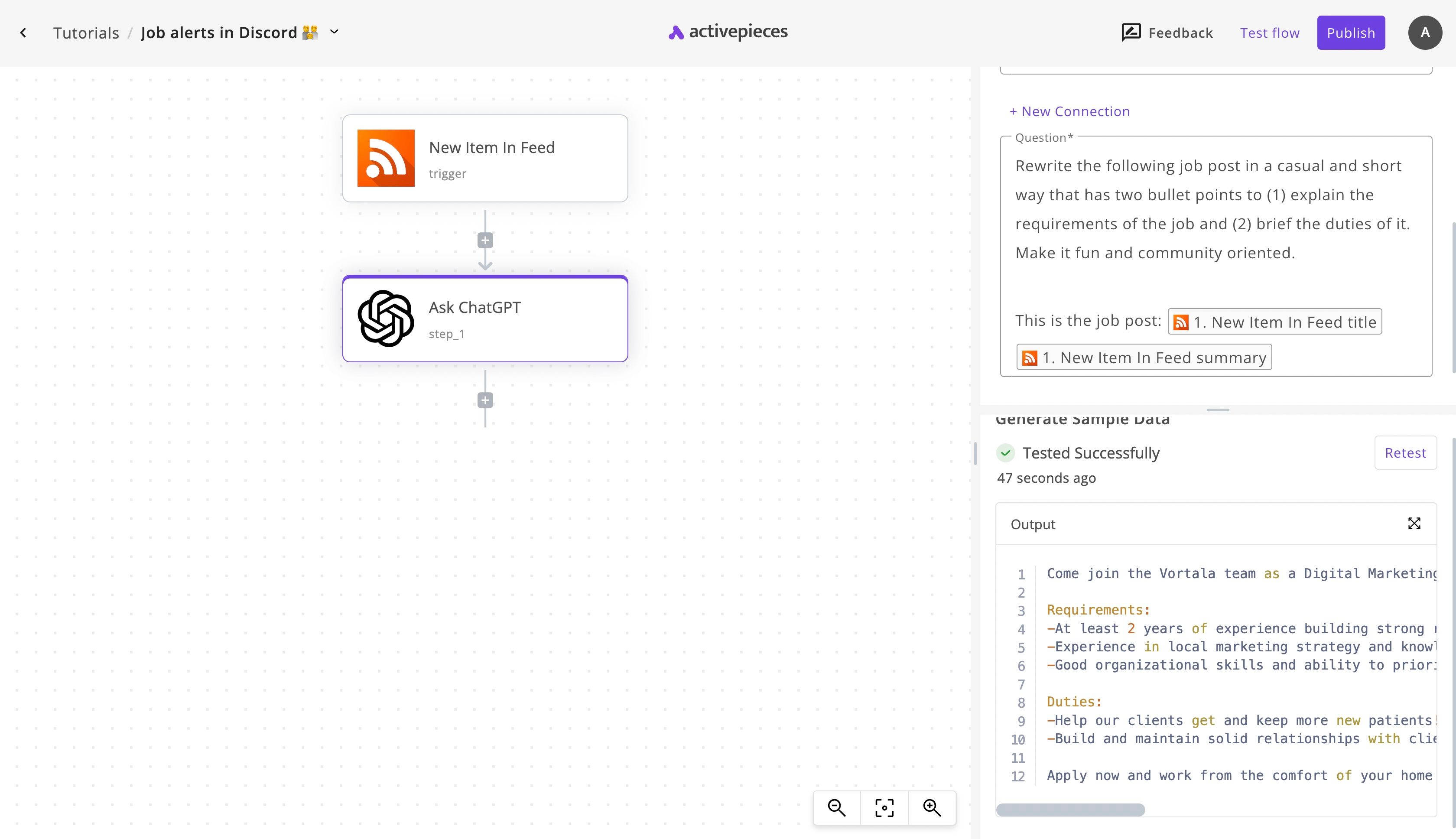The width and height of the screenshot is (1456, 839).
Task: Click the panel resize handle above sample data
Action: click(1218, 410)
